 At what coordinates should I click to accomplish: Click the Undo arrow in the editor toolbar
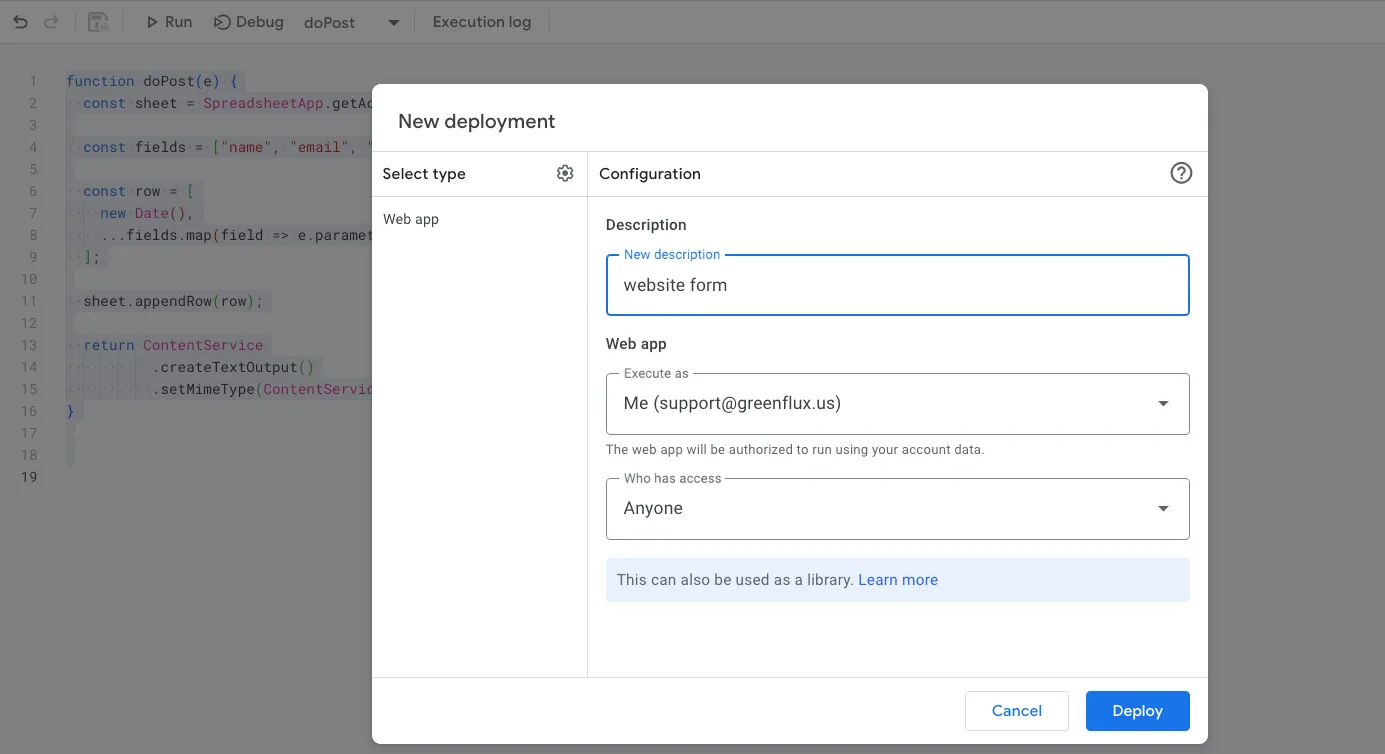[20, 22]
